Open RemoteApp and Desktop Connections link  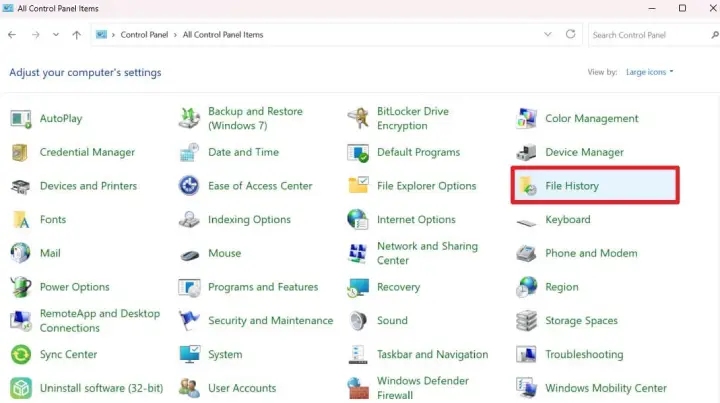pyautogui.click(x=100, y=321)
